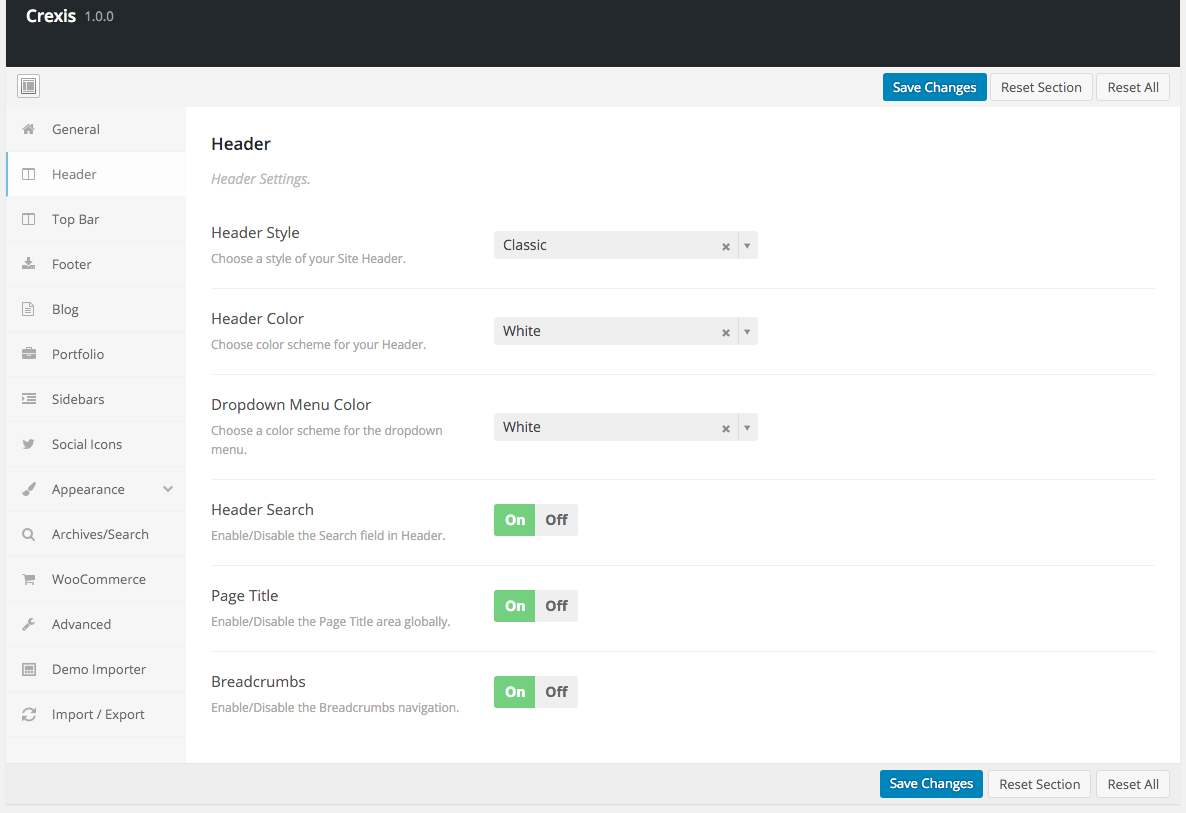Click the General home icon

click(29, 129)
